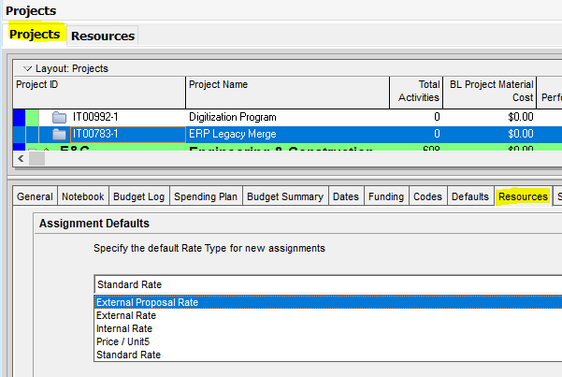Click the scroll left arrow of project table
The height and width of the screenshot is (377, 562).
tap(21, 158)
